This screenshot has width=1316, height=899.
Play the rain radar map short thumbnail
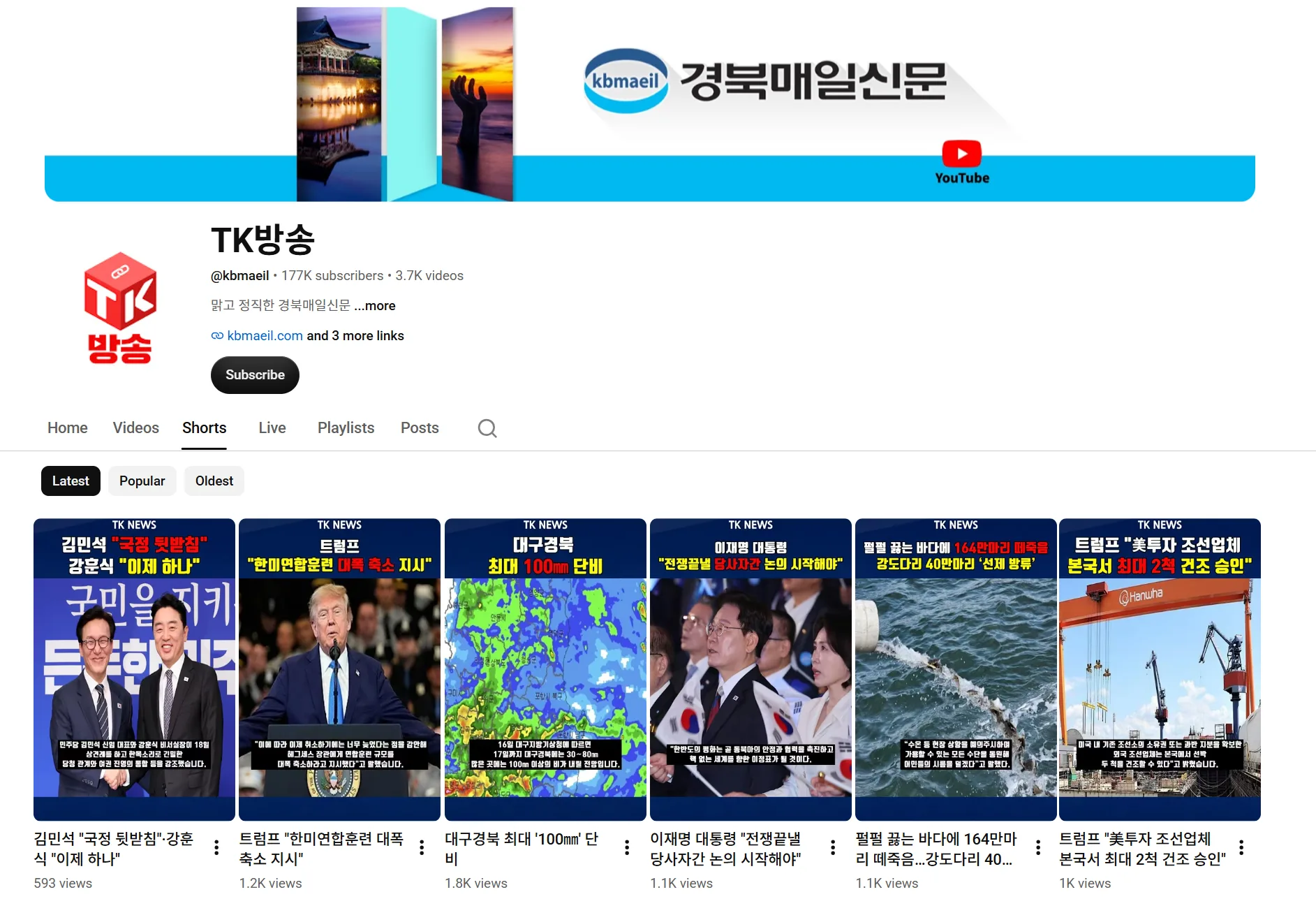(545, 669)
